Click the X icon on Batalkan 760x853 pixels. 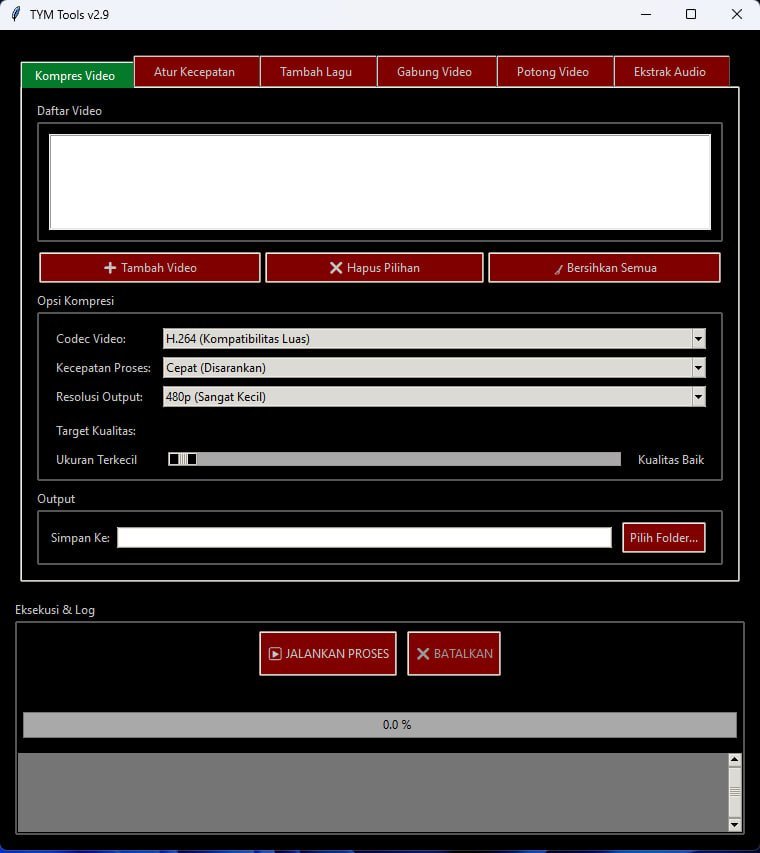tap(423, 654)
